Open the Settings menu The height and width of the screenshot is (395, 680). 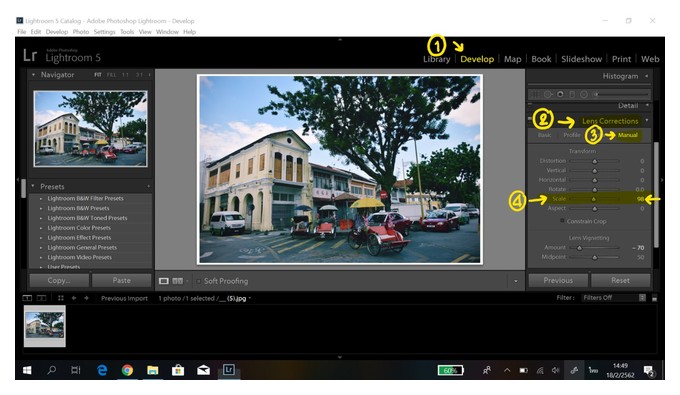pos(105,32)
